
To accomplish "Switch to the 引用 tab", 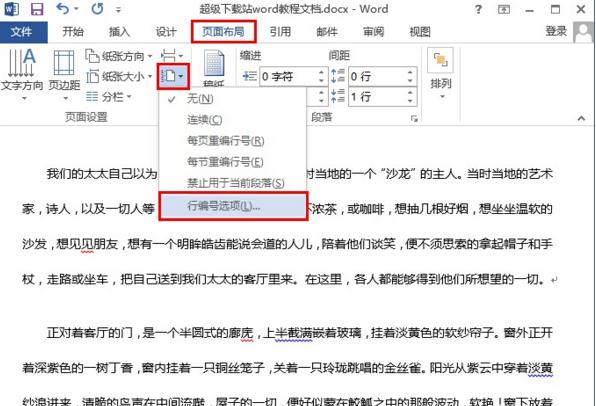I will coord(280,32).
